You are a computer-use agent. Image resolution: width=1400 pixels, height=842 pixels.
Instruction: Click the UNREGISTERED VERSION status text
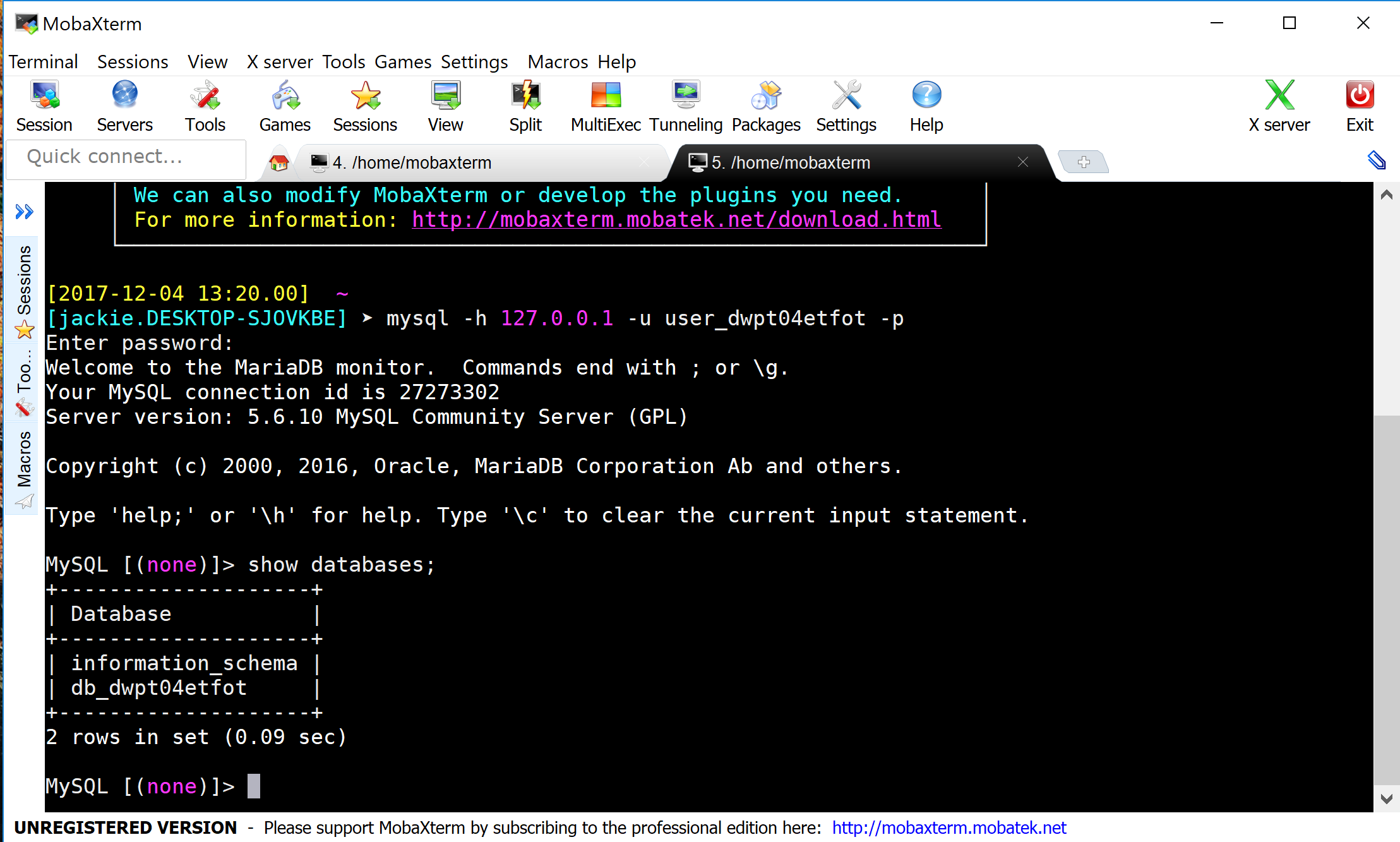pyautogui.click(x=125, y=827)
